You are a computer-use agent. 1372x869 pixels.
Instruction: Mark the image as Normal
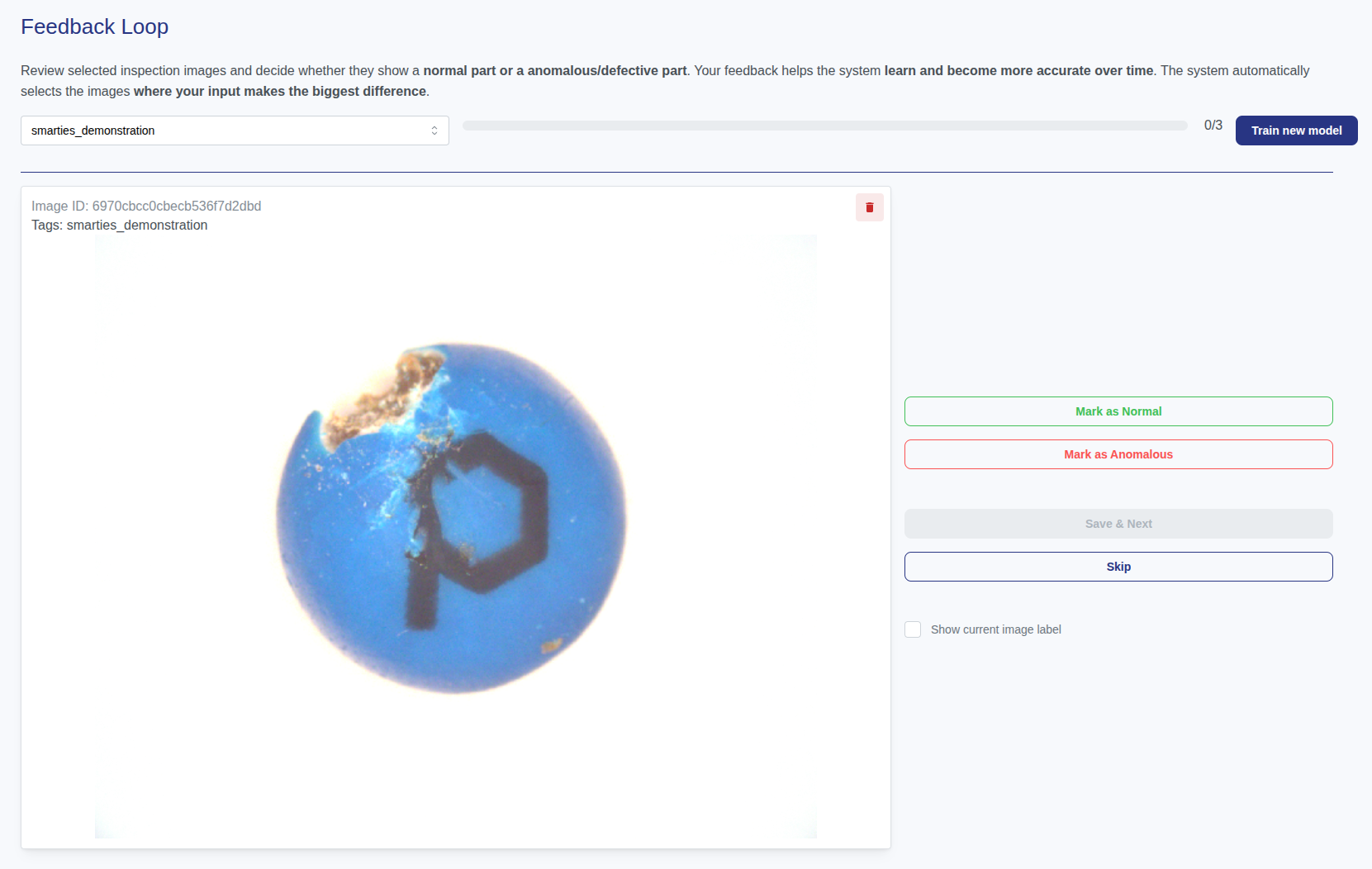(1118, 411)
